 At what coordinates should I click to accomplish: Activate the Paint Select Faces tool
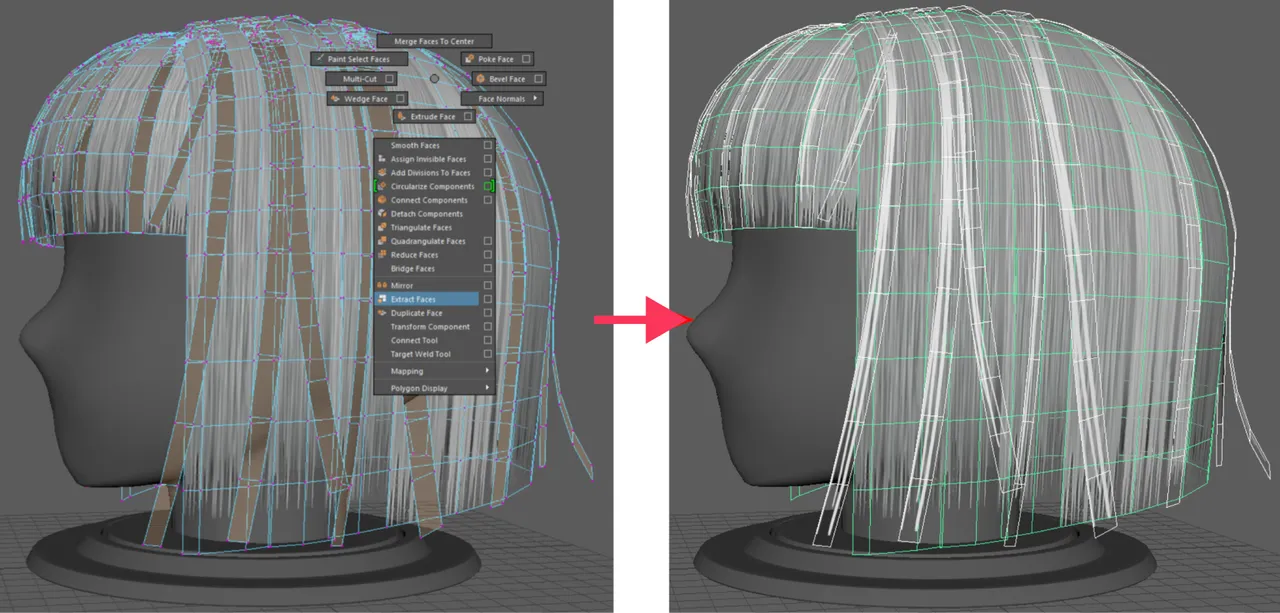pos(358,59)
